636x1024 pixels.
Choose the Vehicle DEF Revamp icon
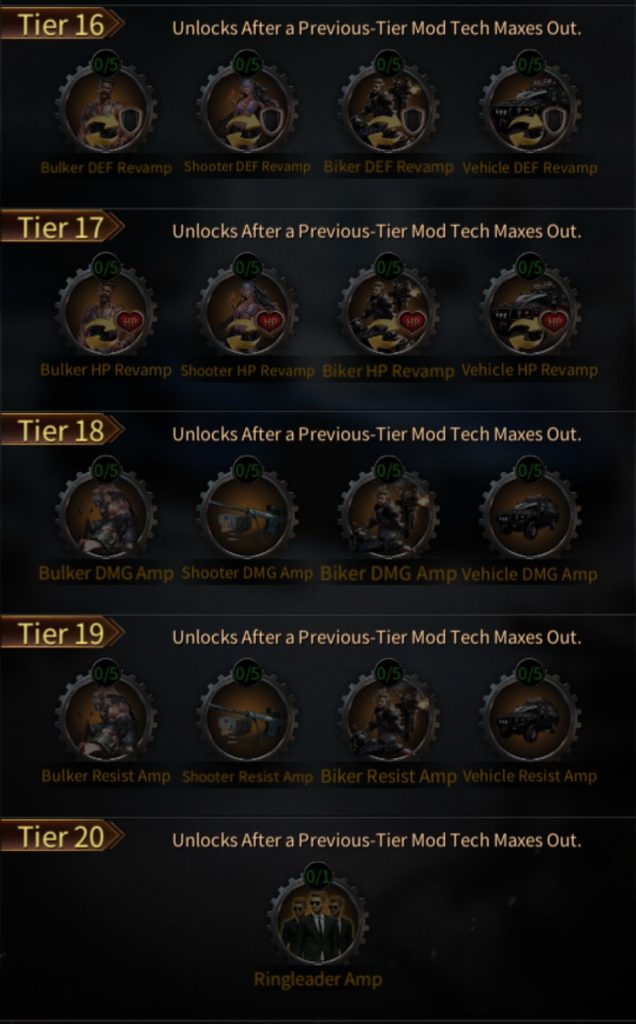tap(530, 106)
